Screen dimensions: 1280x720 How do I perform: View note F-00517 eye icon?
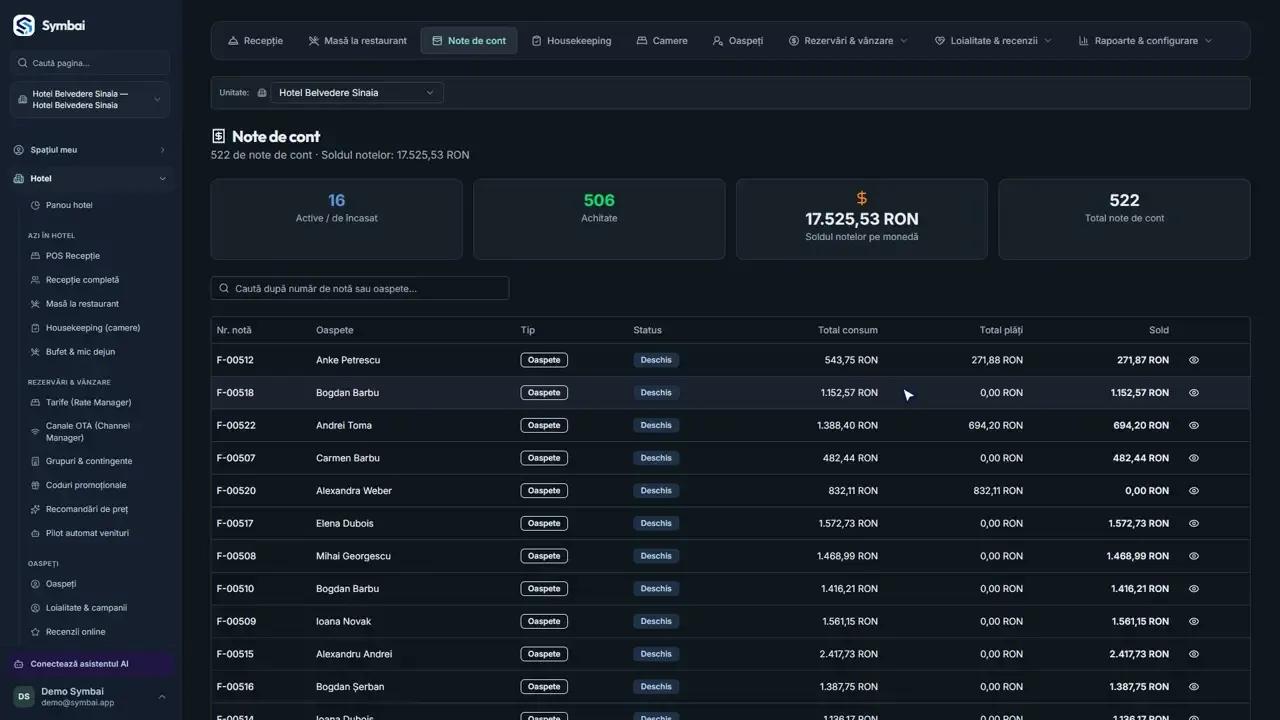[1194, 523]
